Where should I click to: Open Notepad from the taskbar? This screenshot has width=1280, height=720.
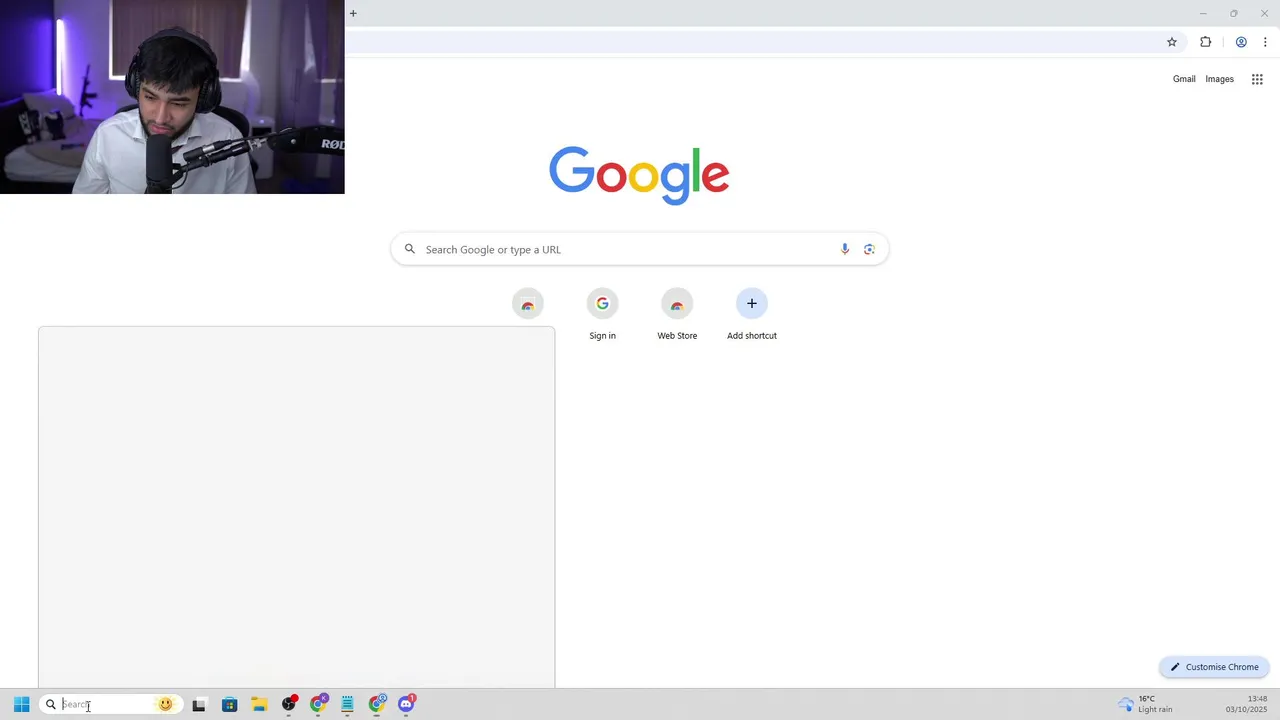tap(347, 704)
